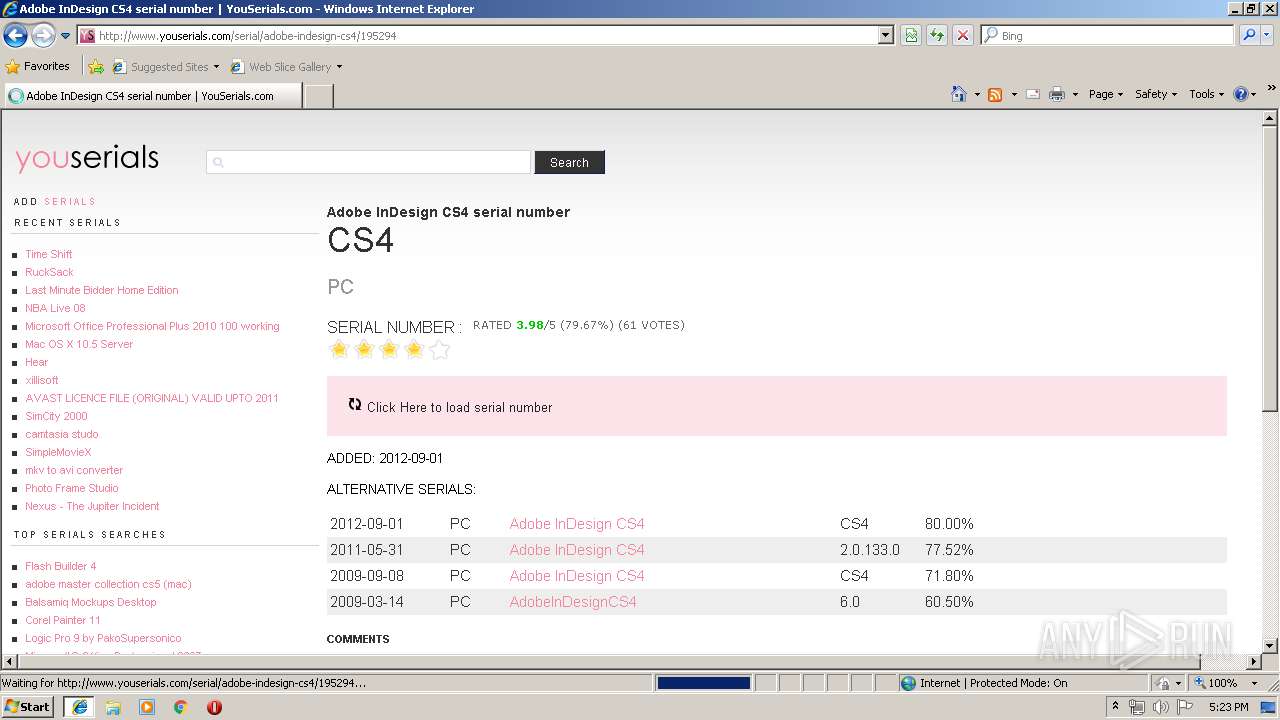Click the Stop loading red X icon
The image size is (1280, 720).
click(x=962, y=35)
